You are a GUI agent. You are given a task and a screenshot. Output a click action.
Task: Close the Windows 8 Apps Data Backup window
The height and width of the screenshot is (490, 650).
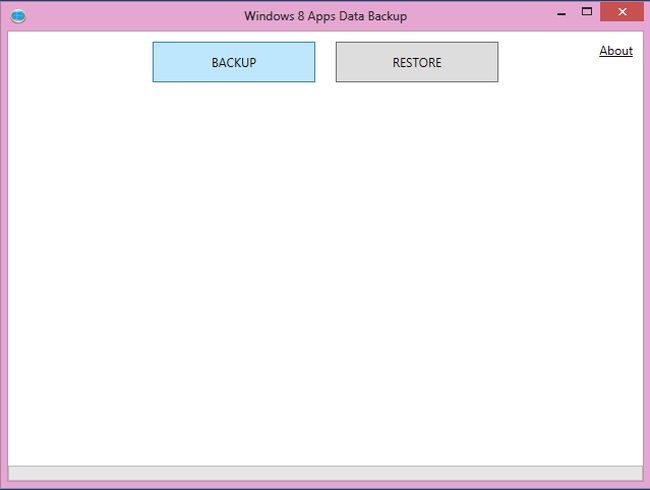622,12
